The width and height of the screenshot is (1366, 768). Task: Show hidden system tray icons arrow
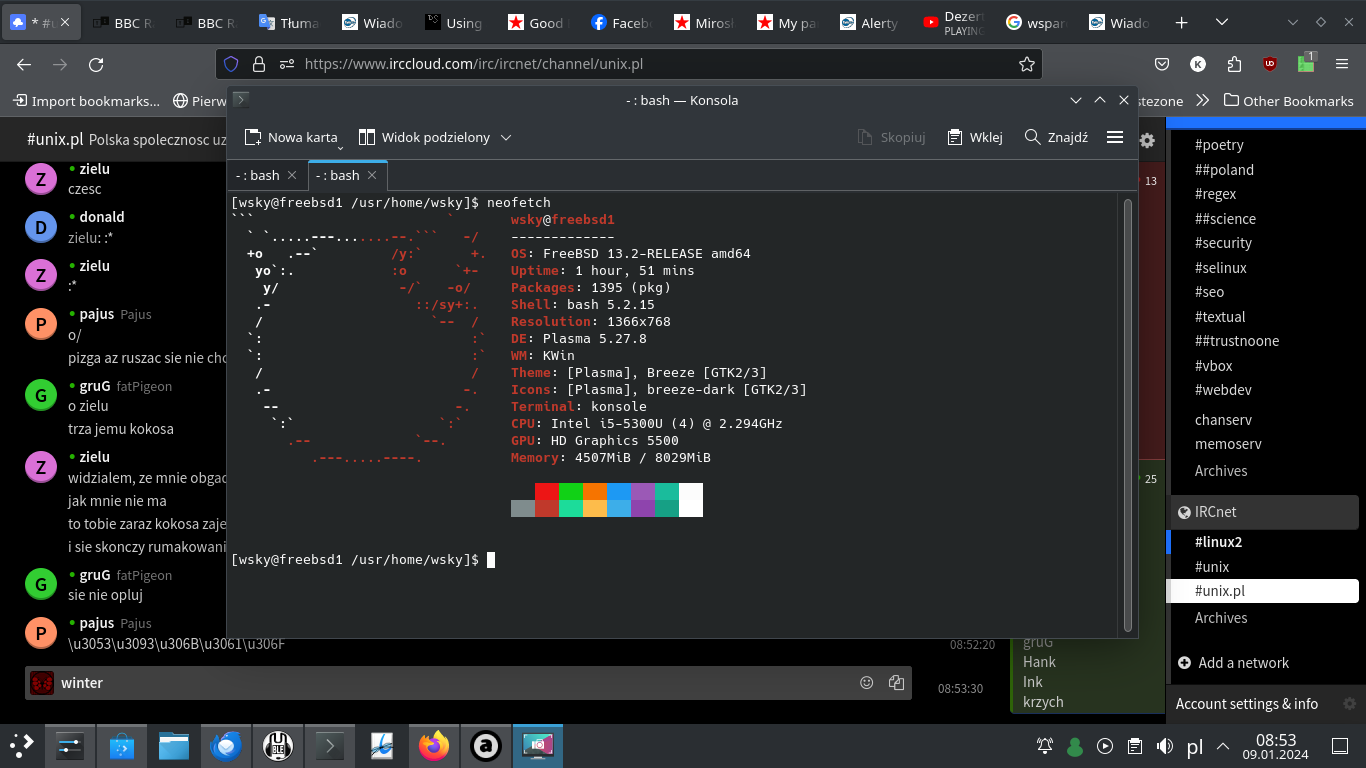click(x=1223, y=746)
